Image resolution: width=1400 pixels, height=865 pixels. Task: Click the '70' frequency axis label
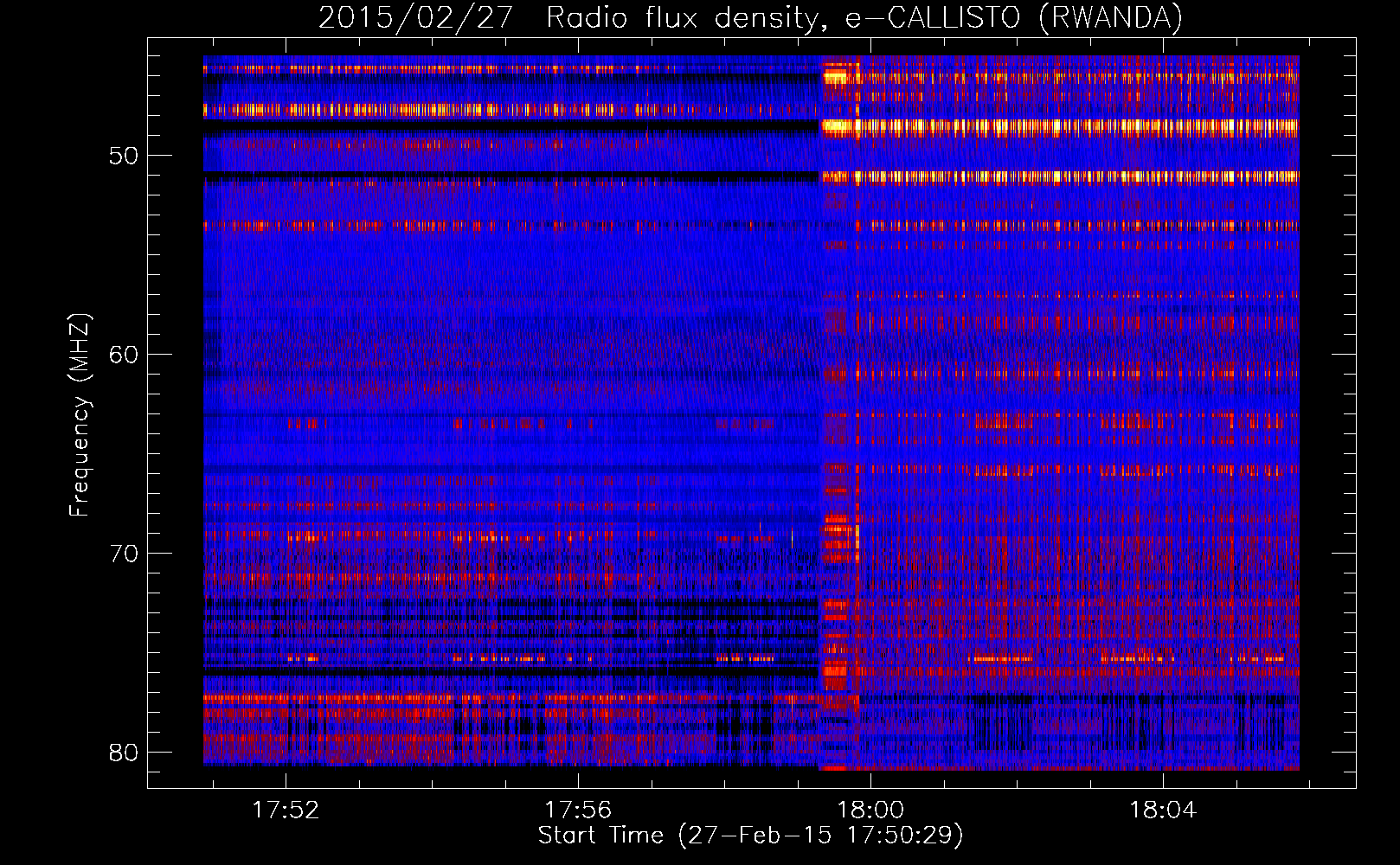[124, 554]
